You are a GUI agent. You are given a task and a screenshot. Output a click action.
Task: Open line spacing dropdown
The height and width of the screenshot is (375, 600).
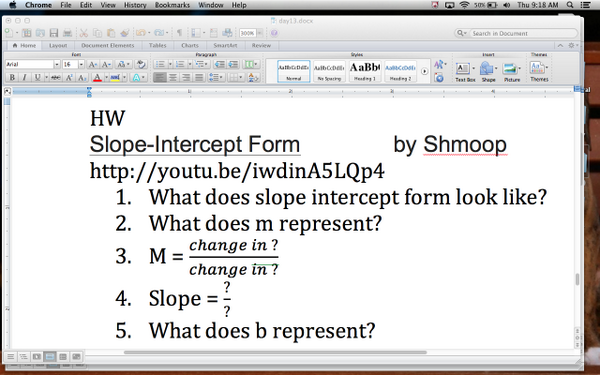pos(216,78)
